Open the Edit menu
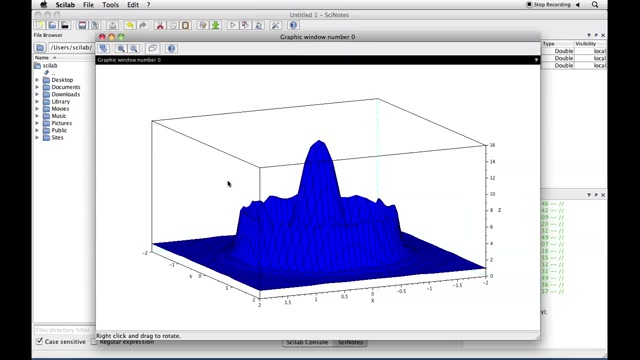640x360 pixels. pyautogui.click(x=133, y=5)
